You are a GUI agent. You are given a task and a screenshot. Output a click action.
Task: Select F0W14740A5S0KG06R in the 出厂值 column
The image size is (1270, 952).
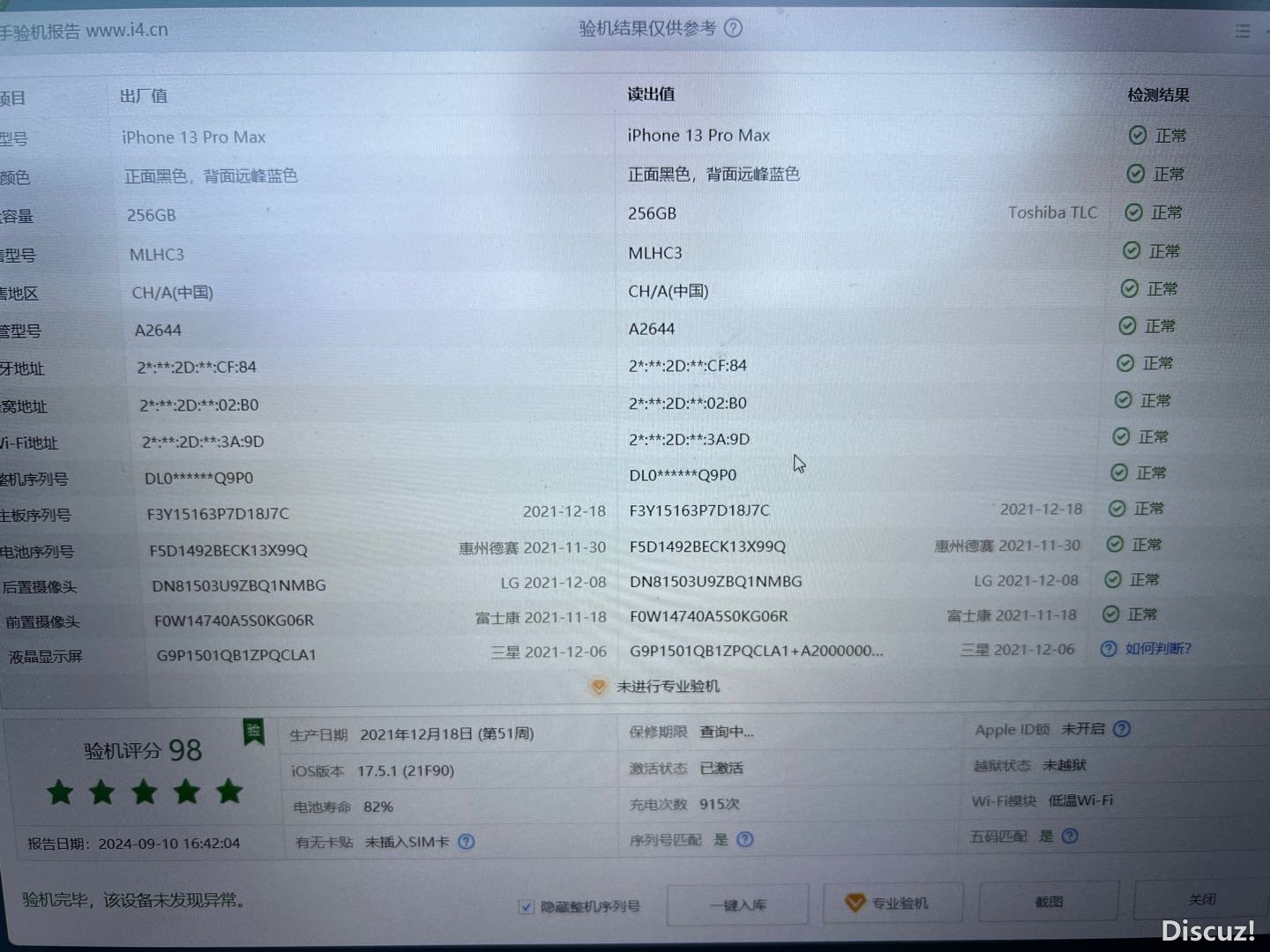click(x=234, y=621)
